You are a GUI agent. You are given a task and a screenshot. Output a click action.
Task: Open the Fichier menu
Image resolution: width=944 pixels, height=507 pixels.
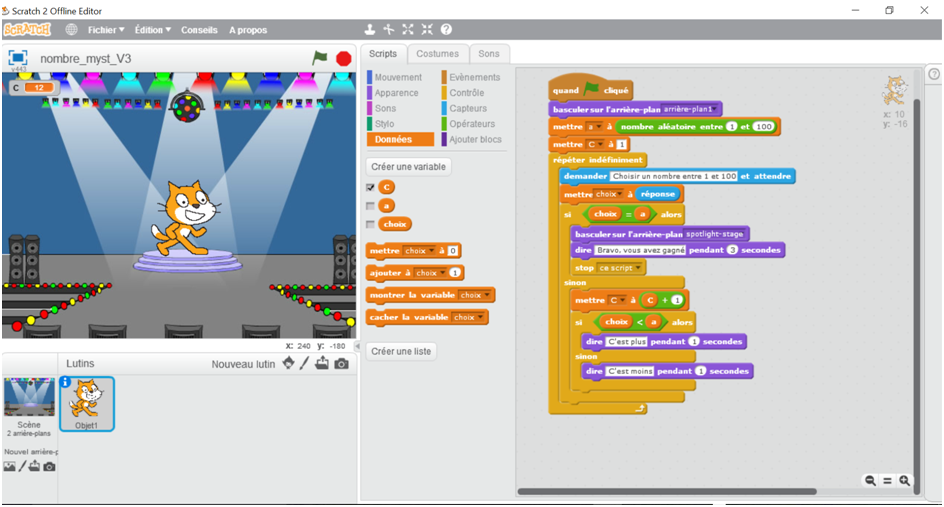[106, 30]
